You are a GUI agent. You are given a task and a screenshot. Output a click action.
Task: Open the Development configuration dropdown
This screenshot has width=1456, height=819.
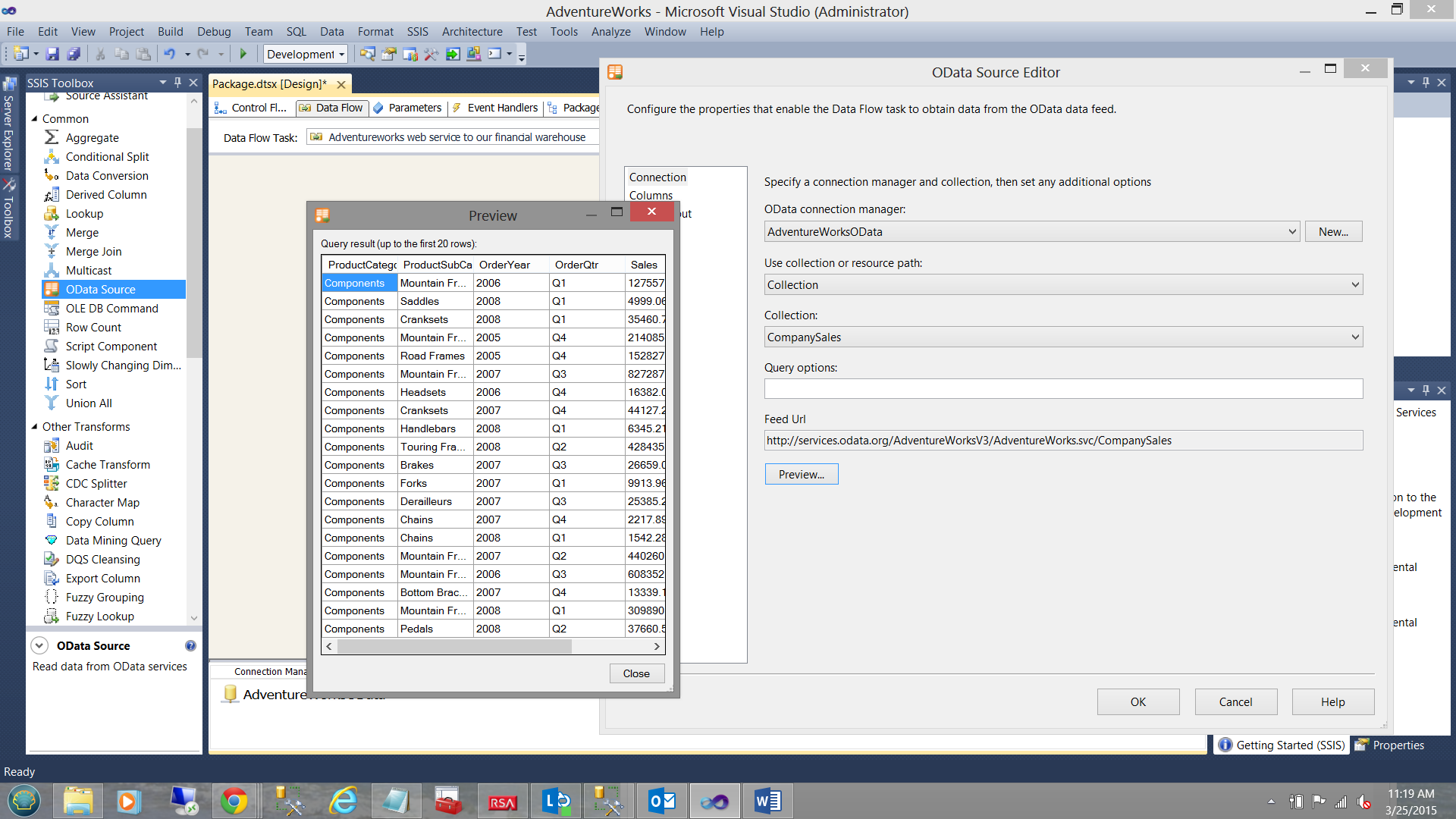click(x=341, y=54)
